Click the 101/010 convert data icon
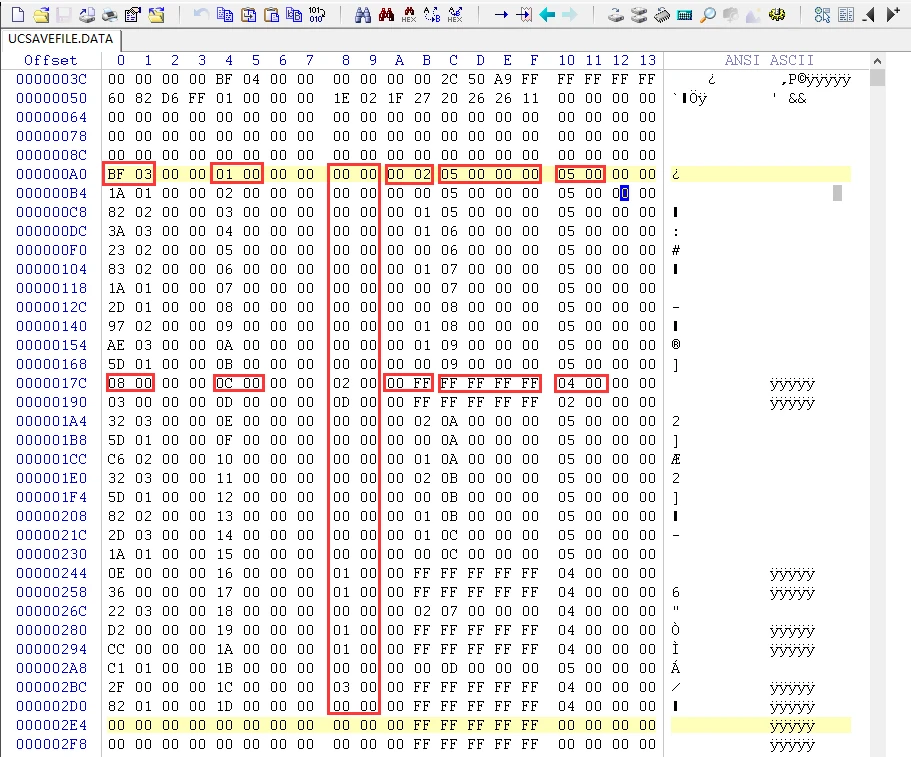Image resolution: width=911 pixels, height=757 pixels. [317, 14]
